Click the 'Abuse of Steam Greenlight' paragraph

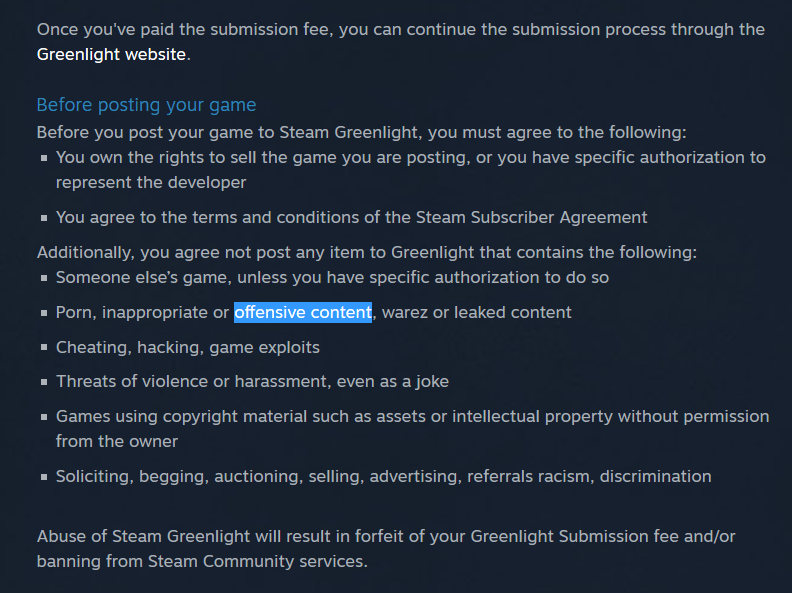385,536
